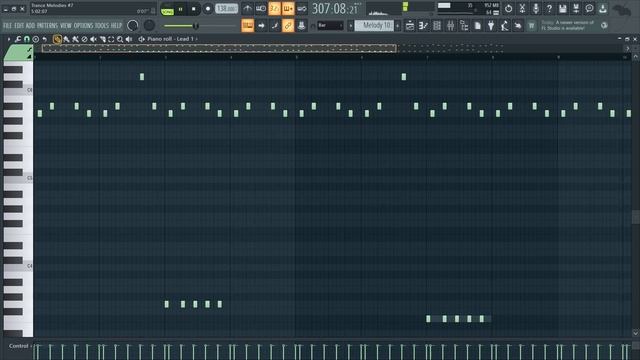Viewport: 640px width, 360px height.
Task: Open the piano roll menu arrow
Action: (9, 39)
